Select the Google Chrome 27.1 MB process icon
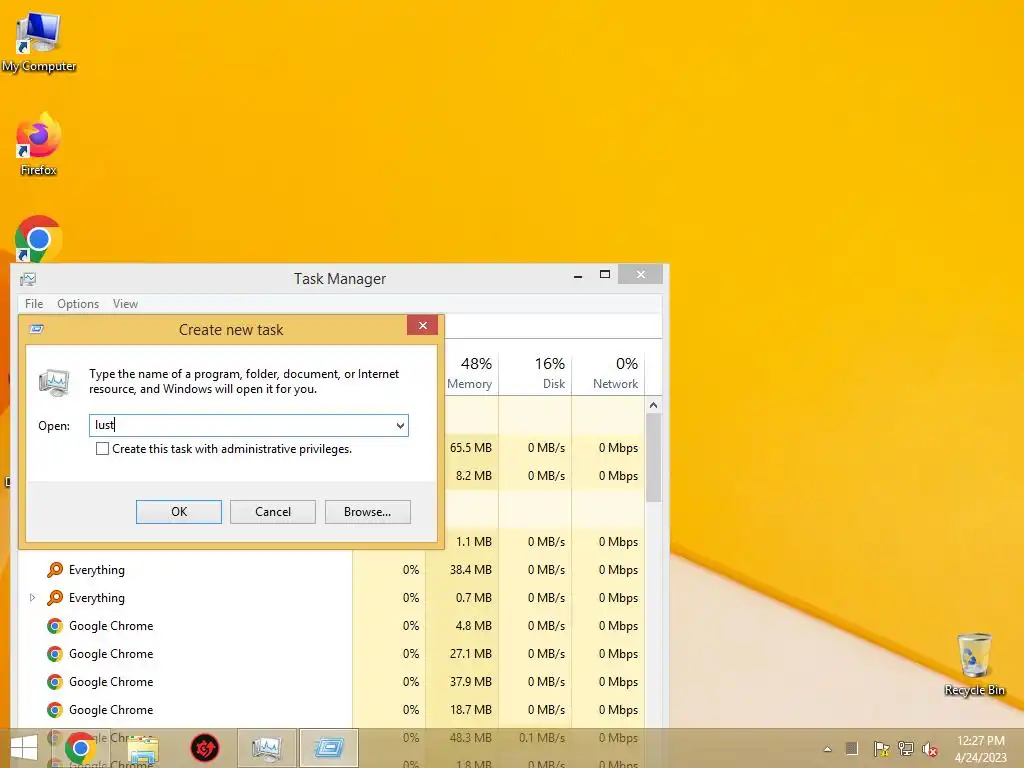The height and width of the screenshot is (768, 1024). (x=55, y=654)
